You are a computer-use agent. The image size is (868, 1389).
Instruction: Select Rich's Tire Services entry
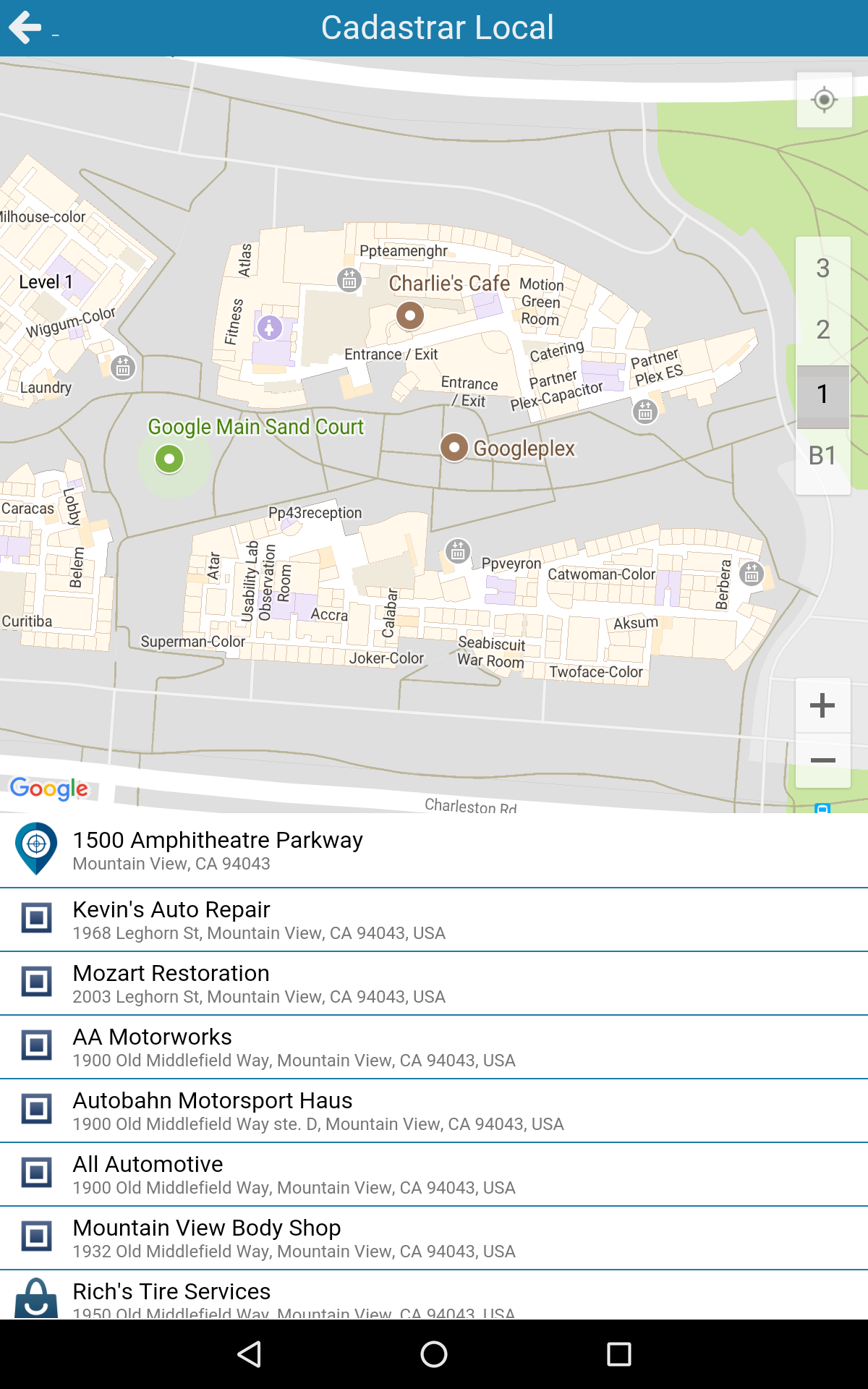pyautogui.click(x=434, y=1295)
